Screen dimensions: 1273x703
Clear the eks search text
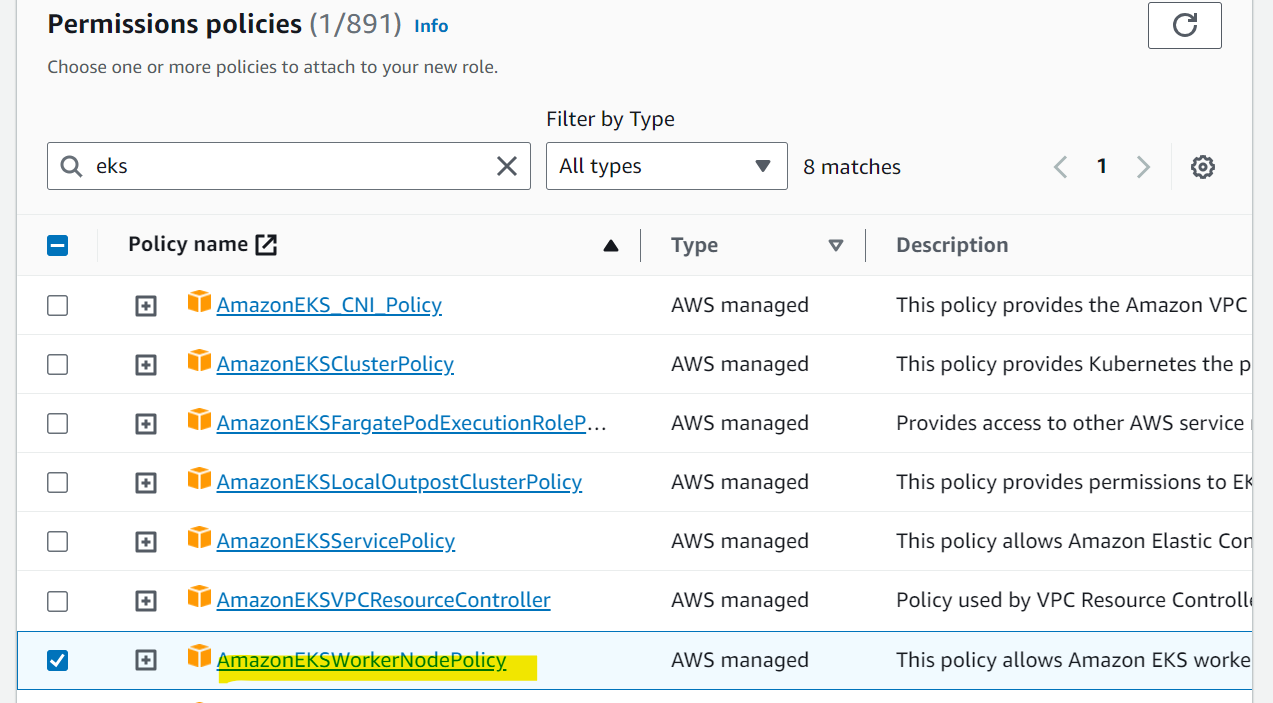click(507, 166)
